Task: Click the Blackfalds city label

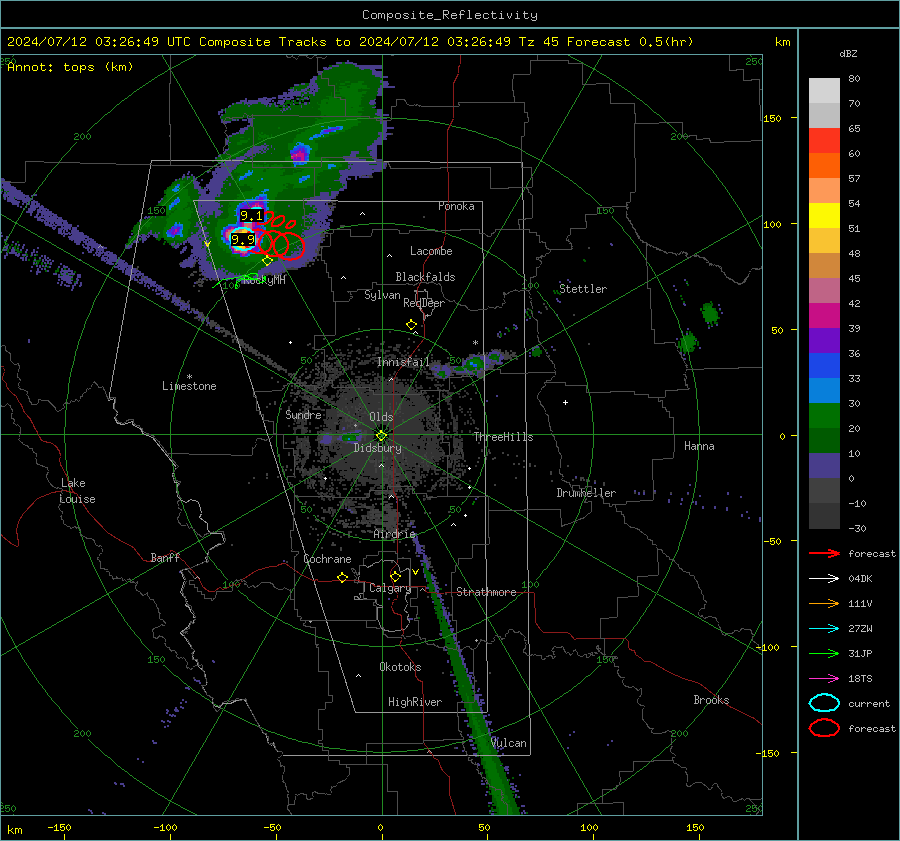Action: tap(425, 277)
